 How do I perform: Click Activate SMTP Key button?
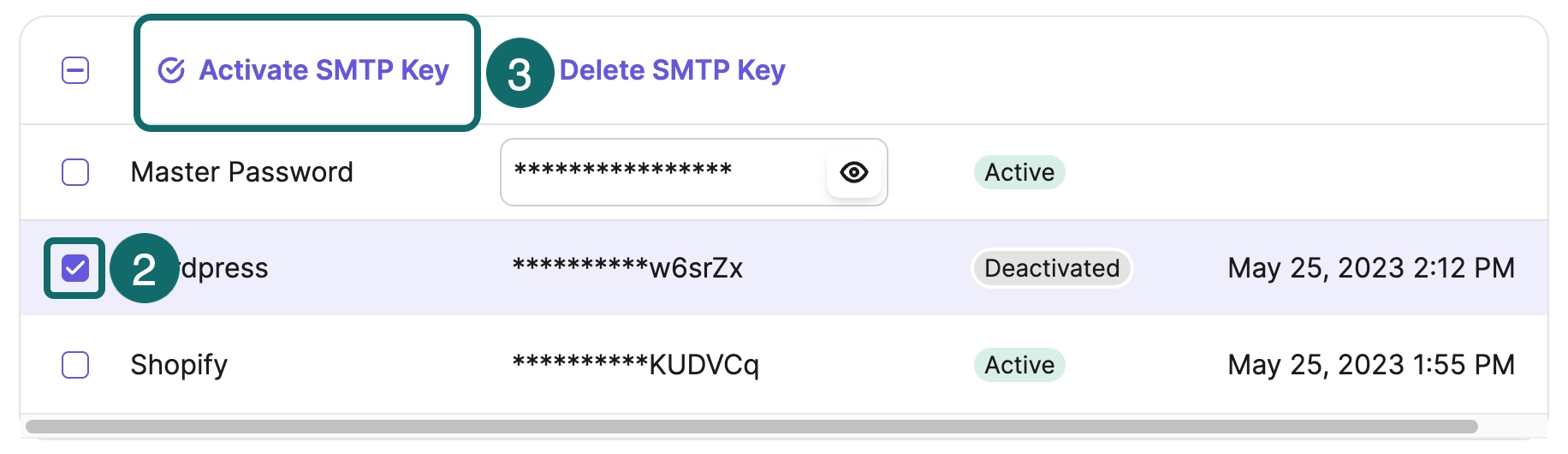tap(306, 72)
